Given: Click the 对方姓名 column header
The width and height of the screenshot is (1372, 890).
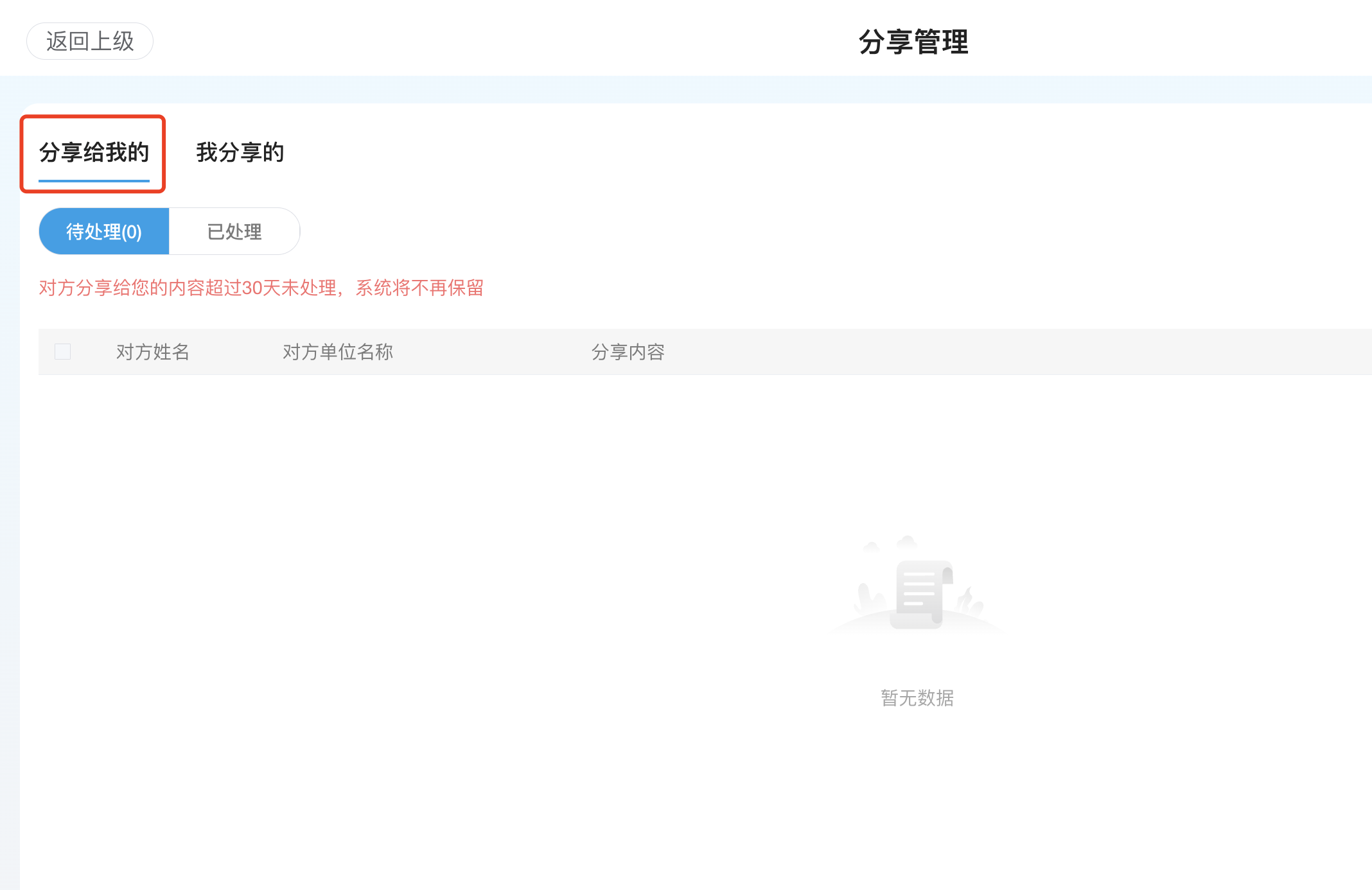Looking at the screenshot, I should click(x=152, y=352).
